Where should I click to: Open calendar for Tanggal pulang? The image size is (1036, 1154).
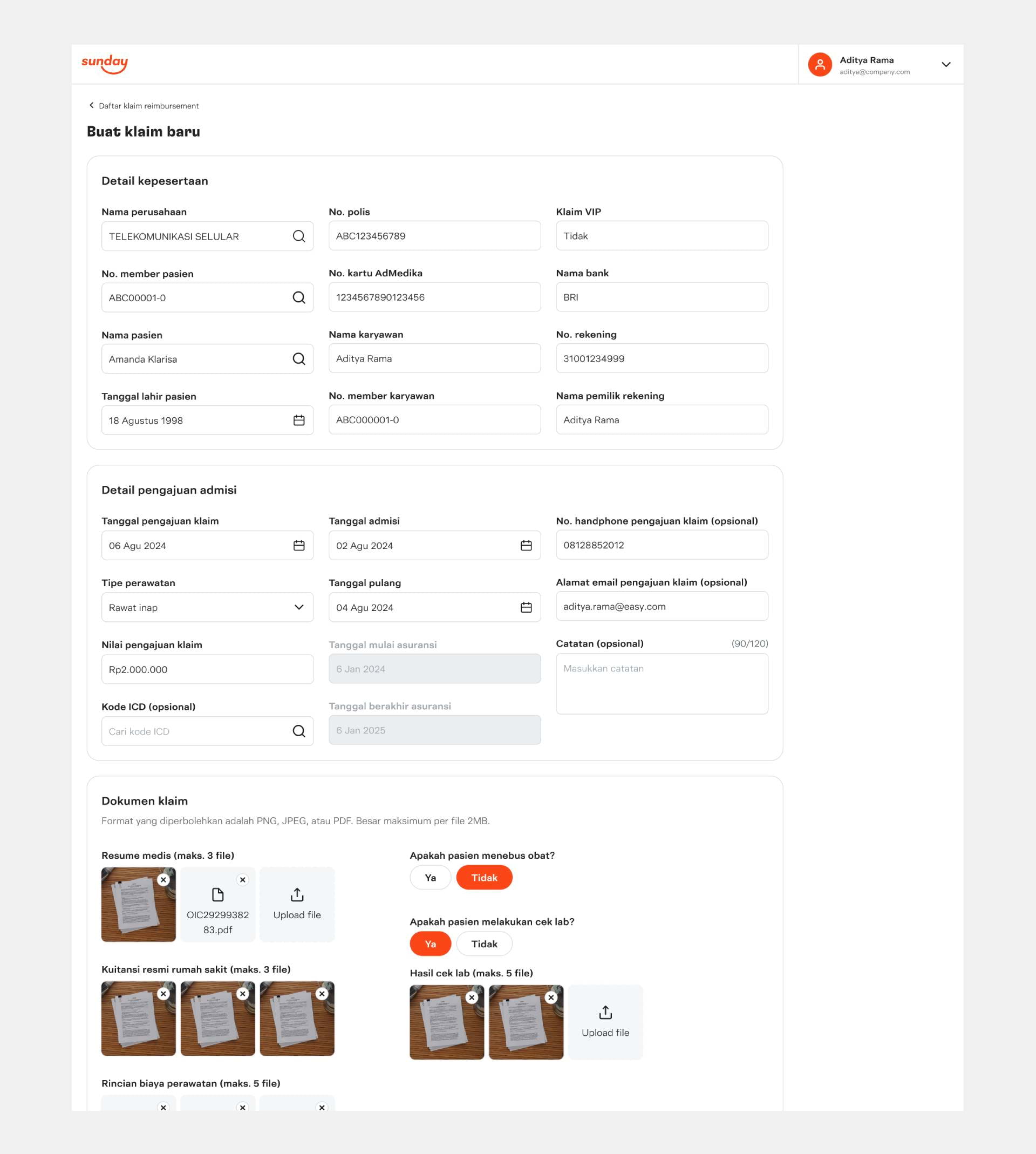[526, 607]
